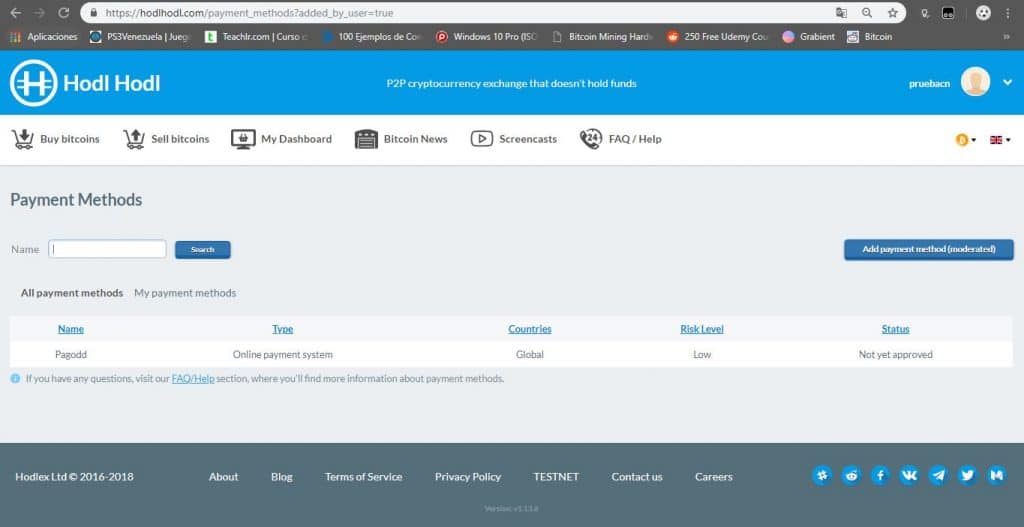Click the 'Not yet approved' status cell

coord(895,355)
